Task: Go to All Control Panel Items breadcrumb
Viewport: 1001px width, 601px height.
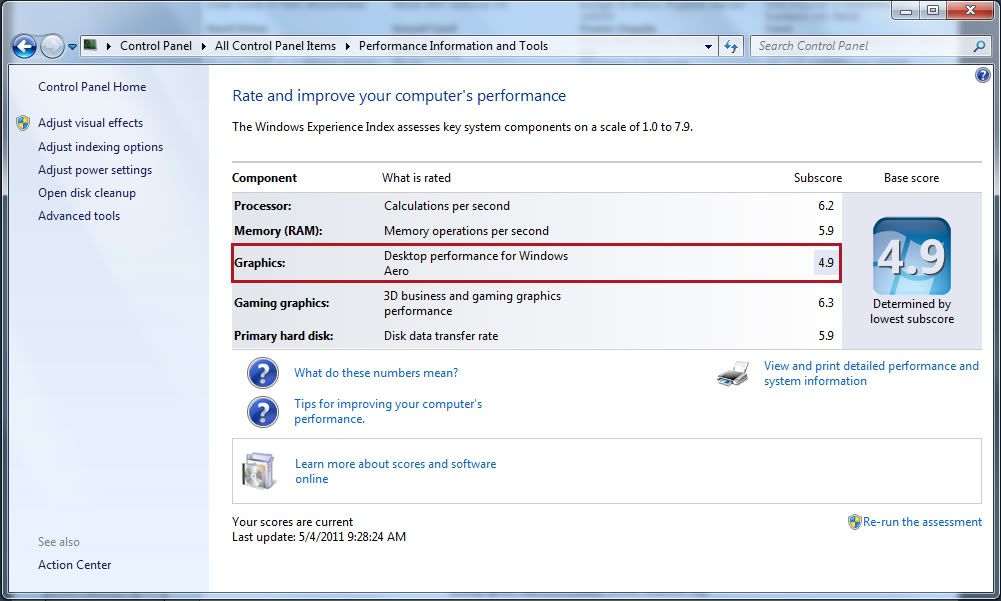Action: pyautogui.click(x=275, y=46)
